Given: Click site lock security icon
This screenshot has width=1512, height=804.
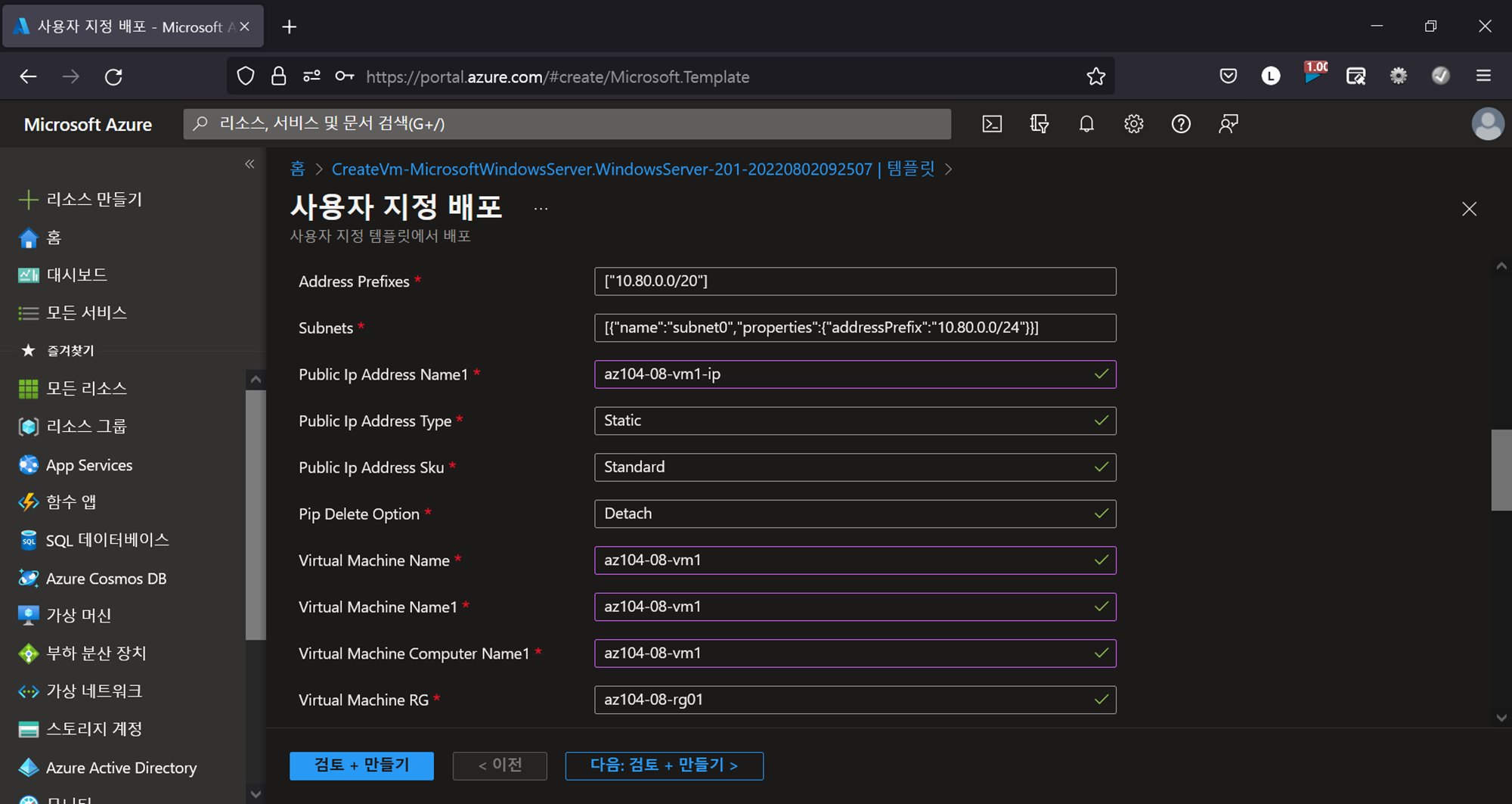Looking at the screenshot, I should pos(278,76).
